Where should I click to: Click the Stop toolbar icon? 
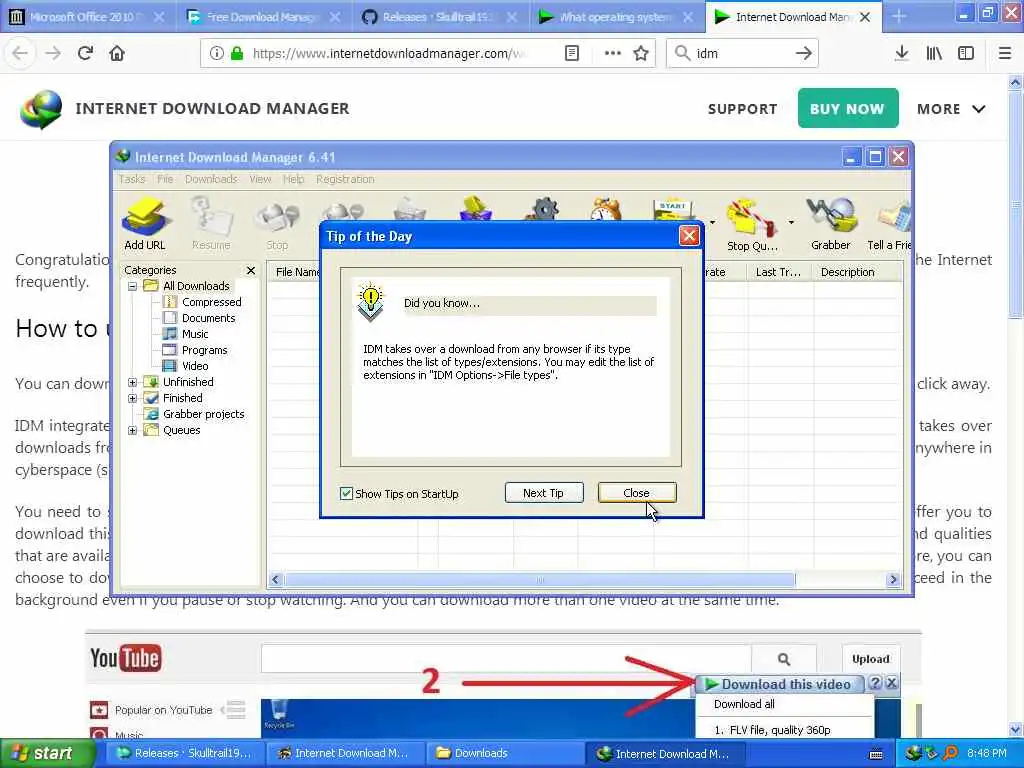tap(277, 223)
